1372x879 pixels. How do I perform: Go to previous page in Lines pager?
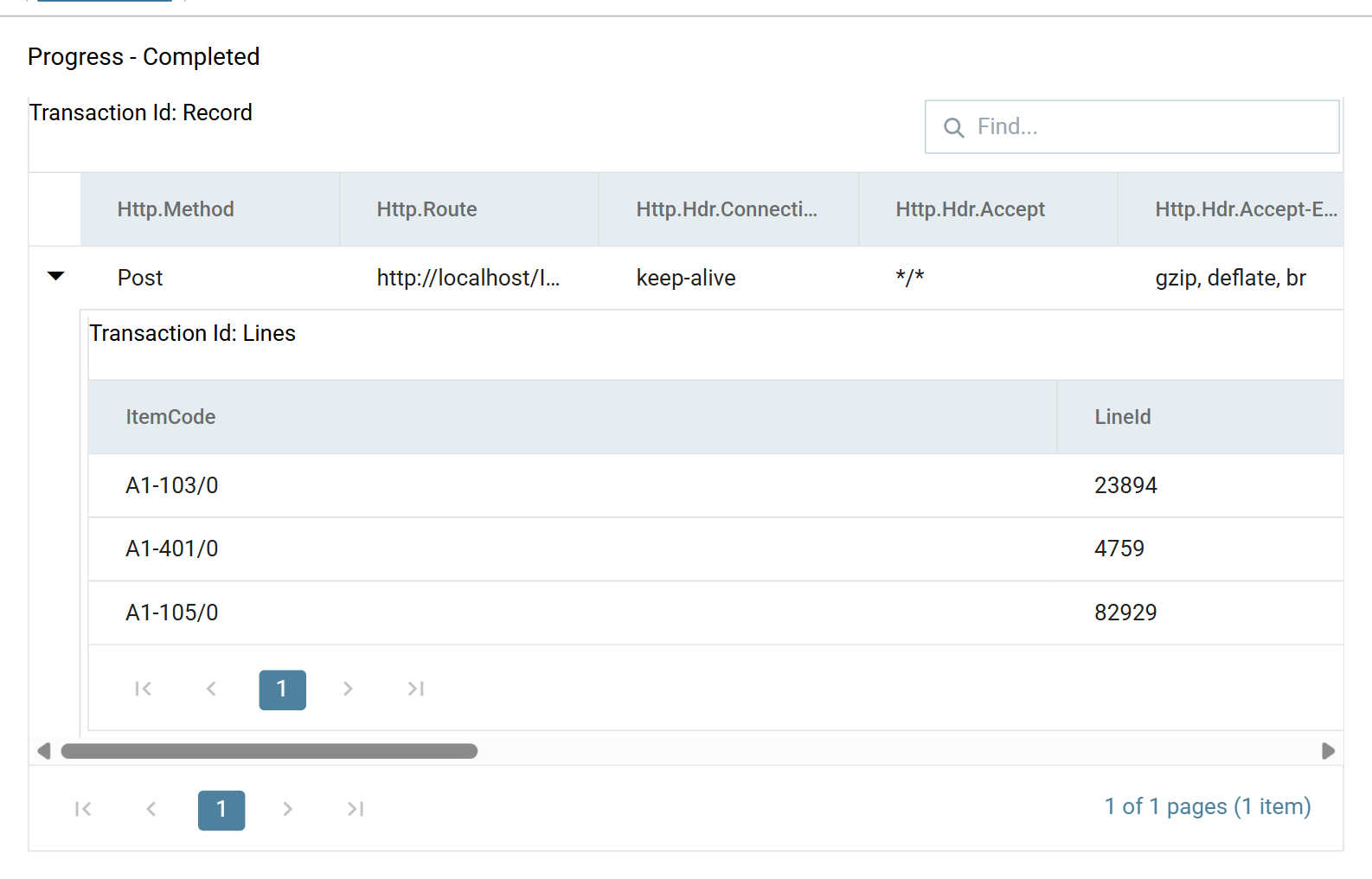211,689
